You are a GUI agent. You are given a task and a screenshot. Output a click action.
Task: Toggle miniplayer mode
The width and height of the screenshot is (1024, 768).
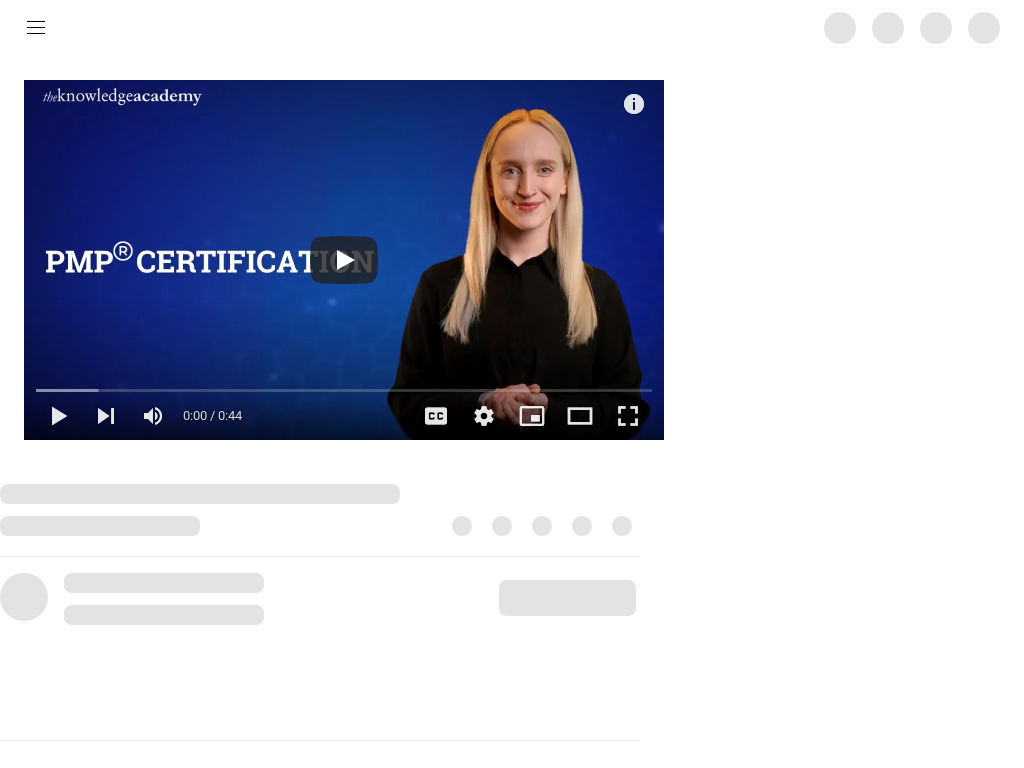532,416
